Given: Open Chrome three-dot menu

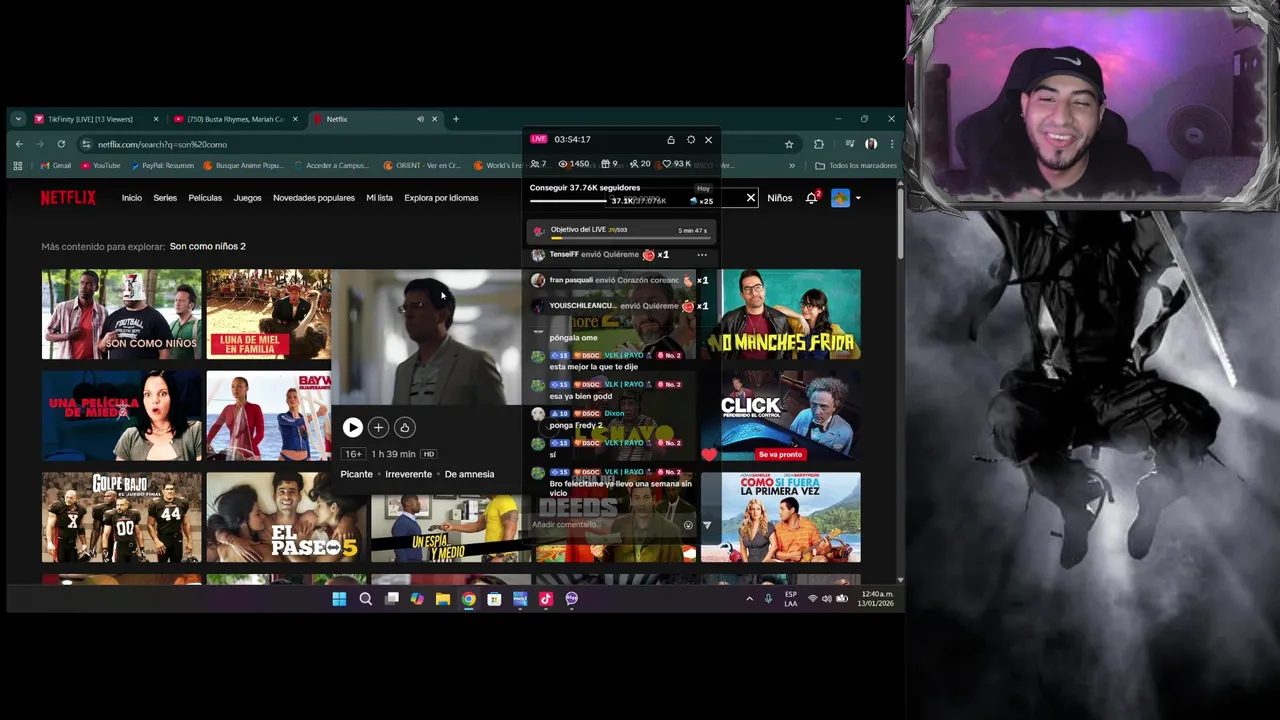Looking at the screenshot, I should (x=891, y=144).
